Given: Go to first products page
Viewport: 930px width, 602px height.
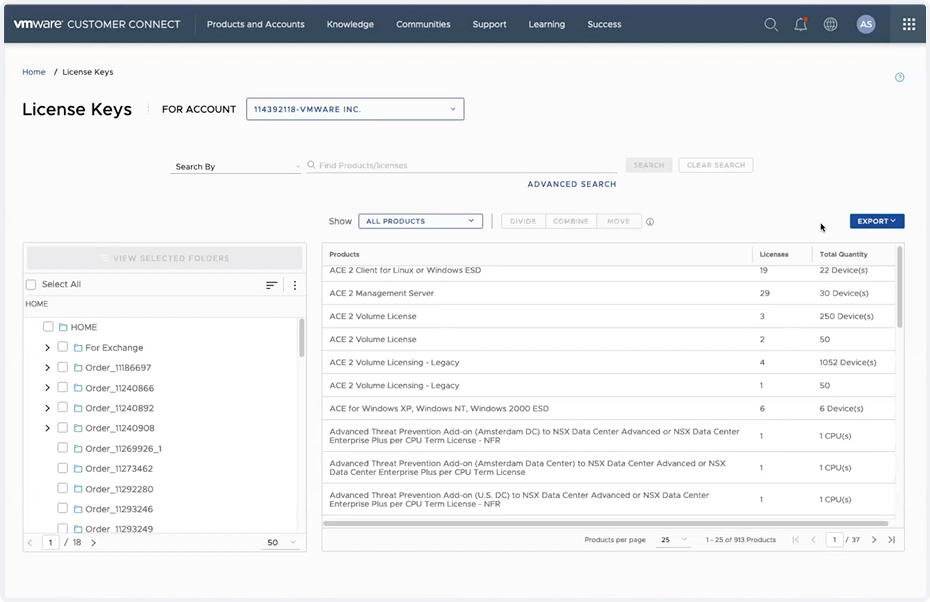Looking at the screenshot, I should point(795,540).
